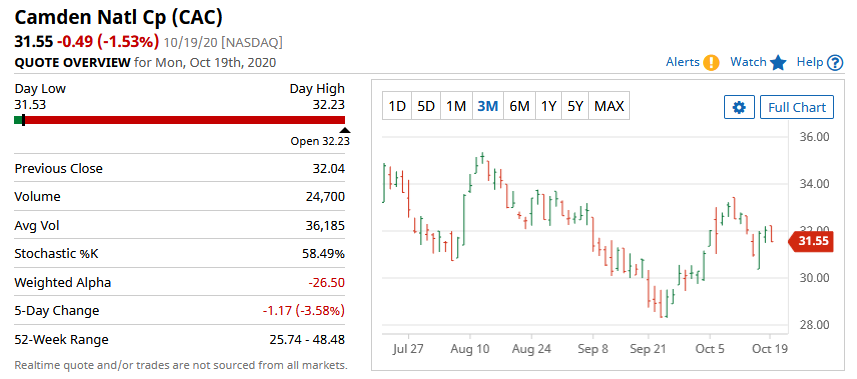
Task: Click the 5-Day Change value -1.17 (-3.58%)
Action: [304, 311]
